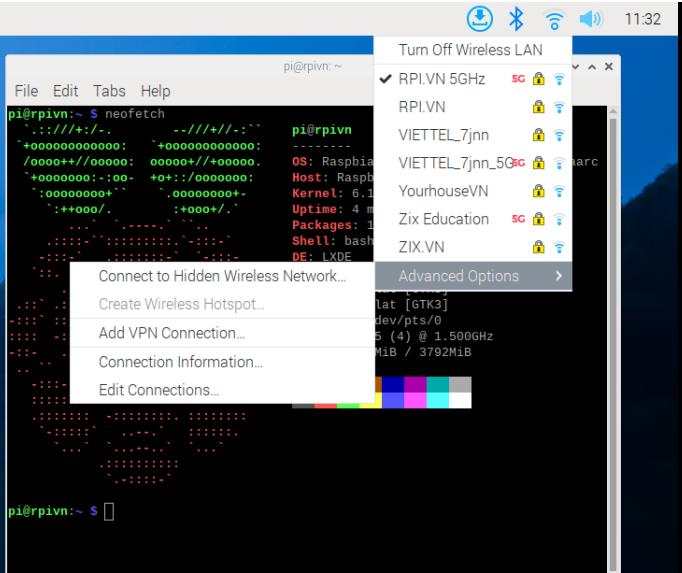
Task: Open Connection Information dialog
Action: (x=181, y=362)
